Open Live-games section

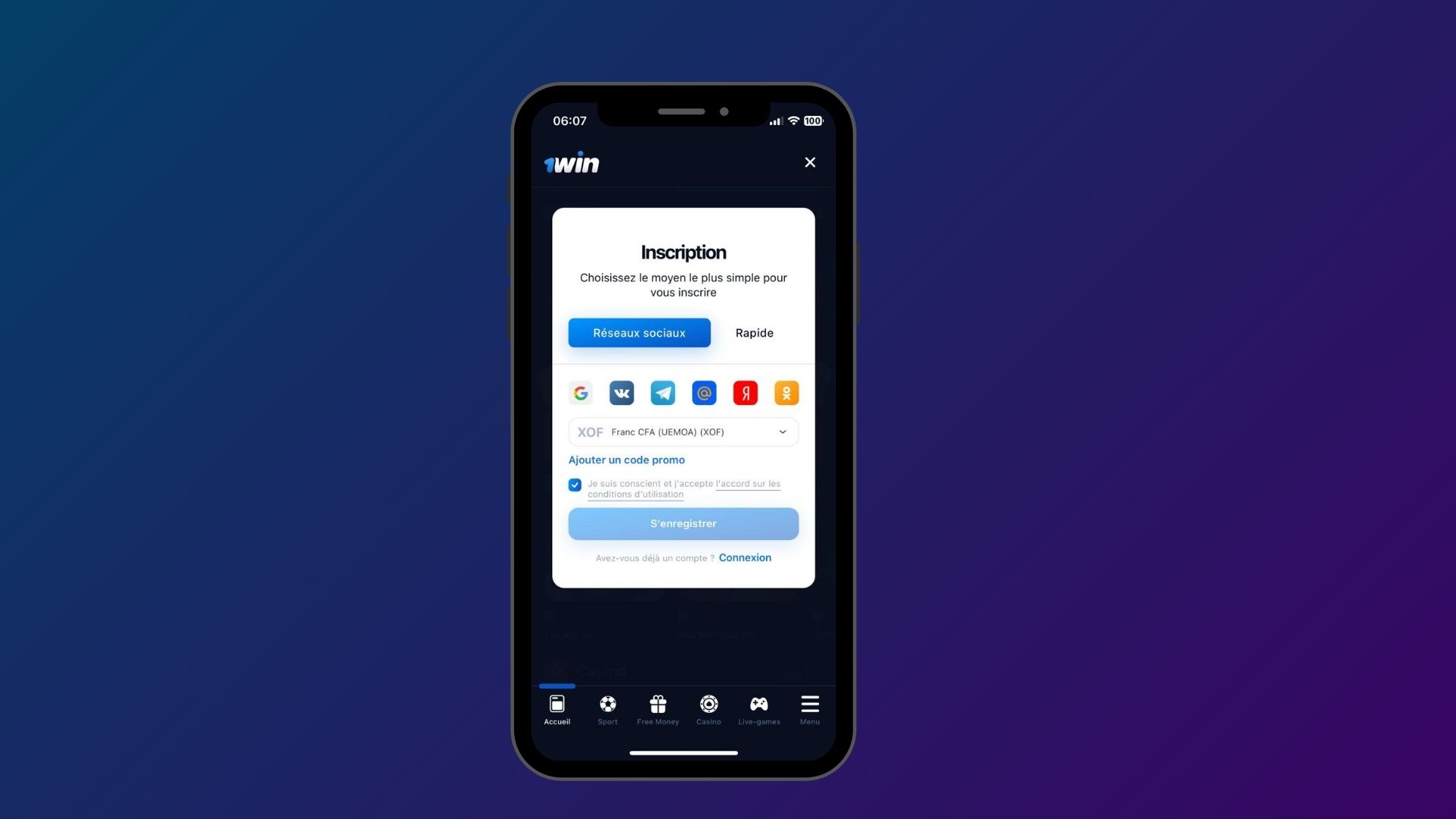pyautogui.click(x=759, y=708)
